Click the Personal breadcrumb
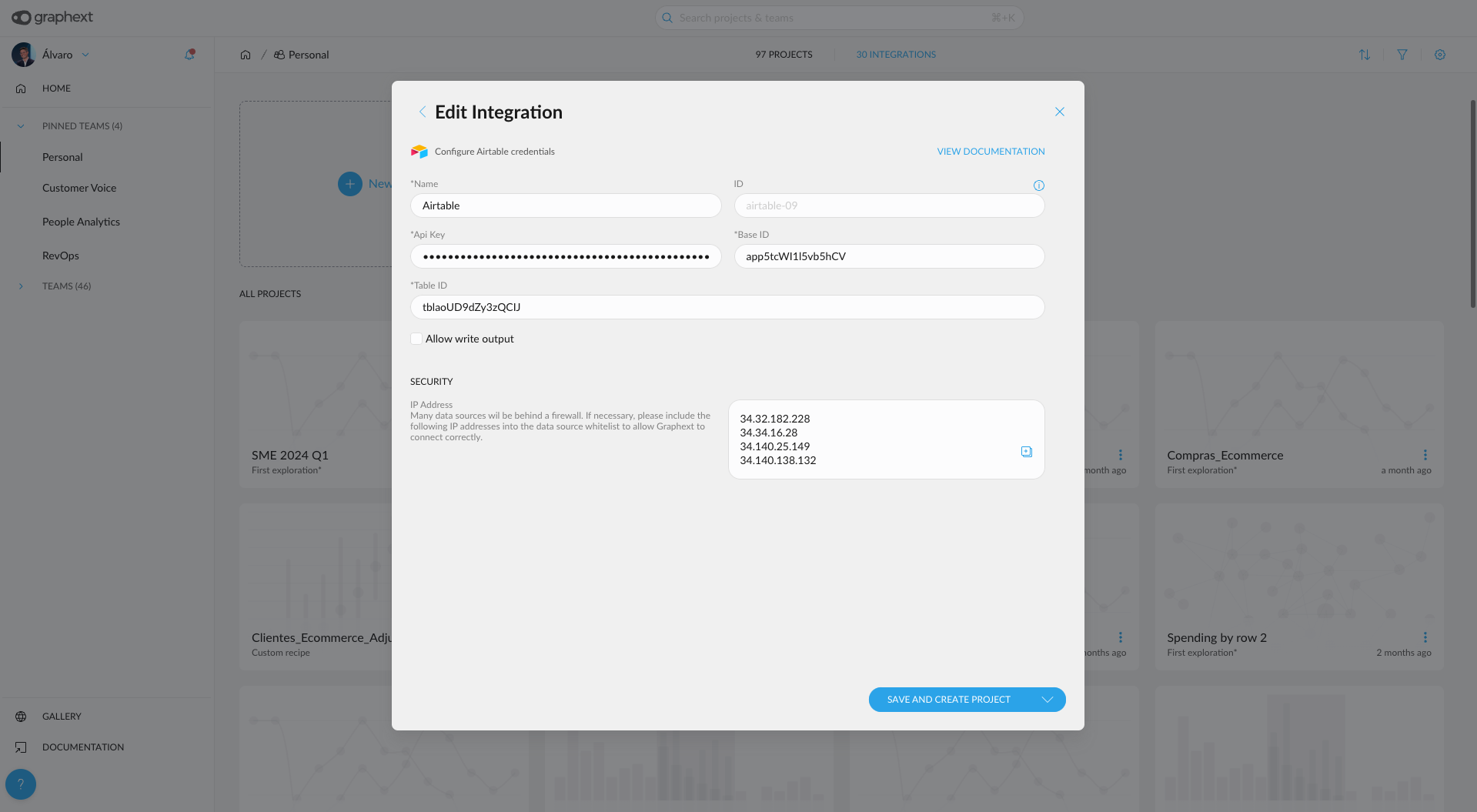Image resolution: width=1477 pixels, height=812 pixels. [302, 55]
